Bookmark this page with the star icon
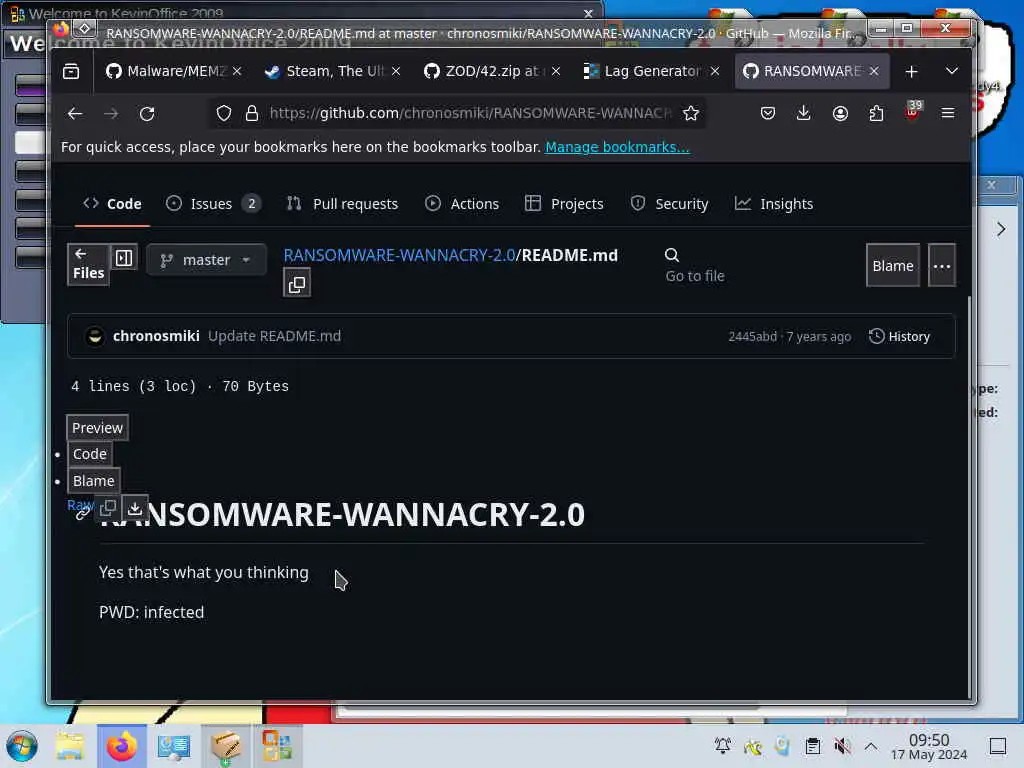This screenshot has height=768, width=1024. point(690,114)
